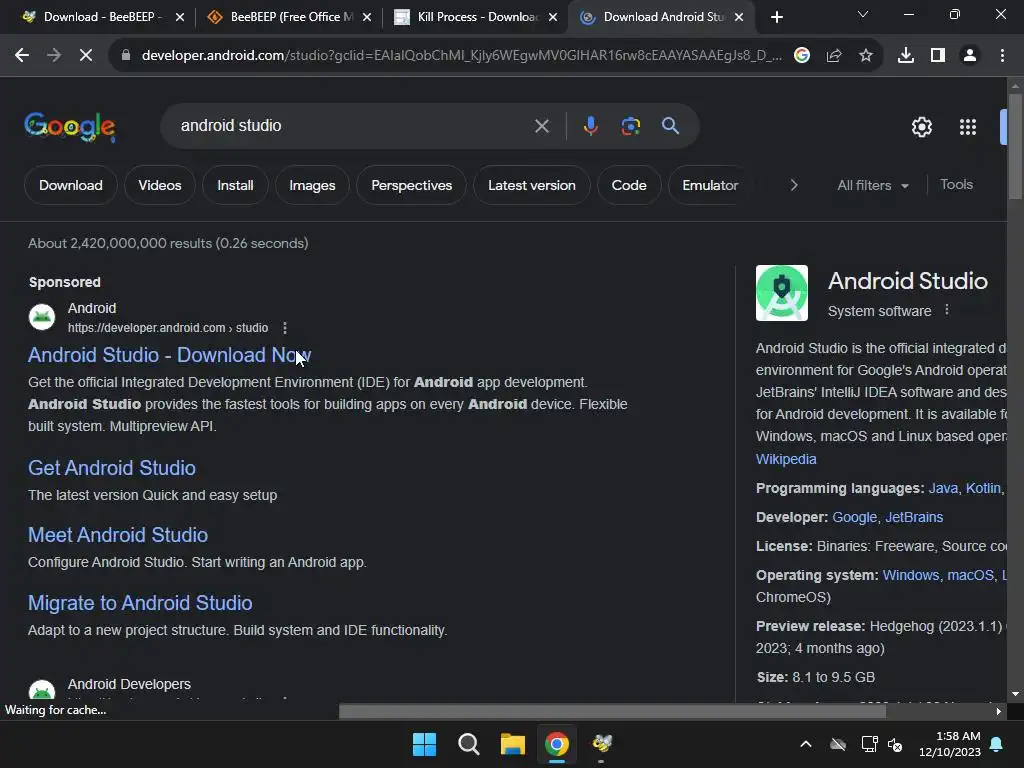Open the Chrome three-dot menu
The height and width of the screenshot is (768, 1024).
[x=1002, y=56]
